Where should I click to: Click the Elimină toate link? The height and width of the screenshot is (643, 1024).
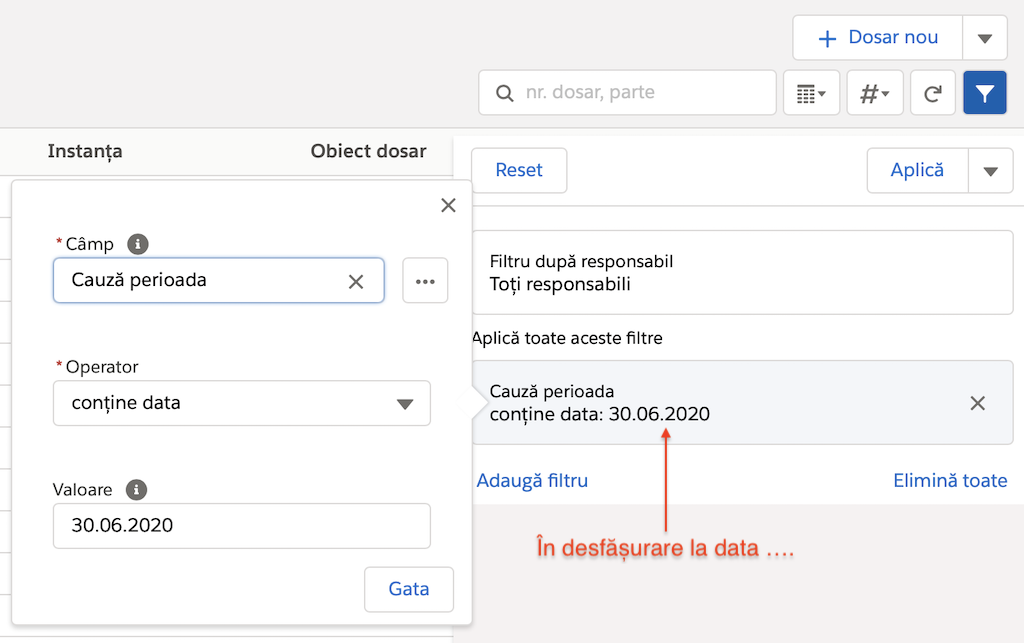(949, 481)
